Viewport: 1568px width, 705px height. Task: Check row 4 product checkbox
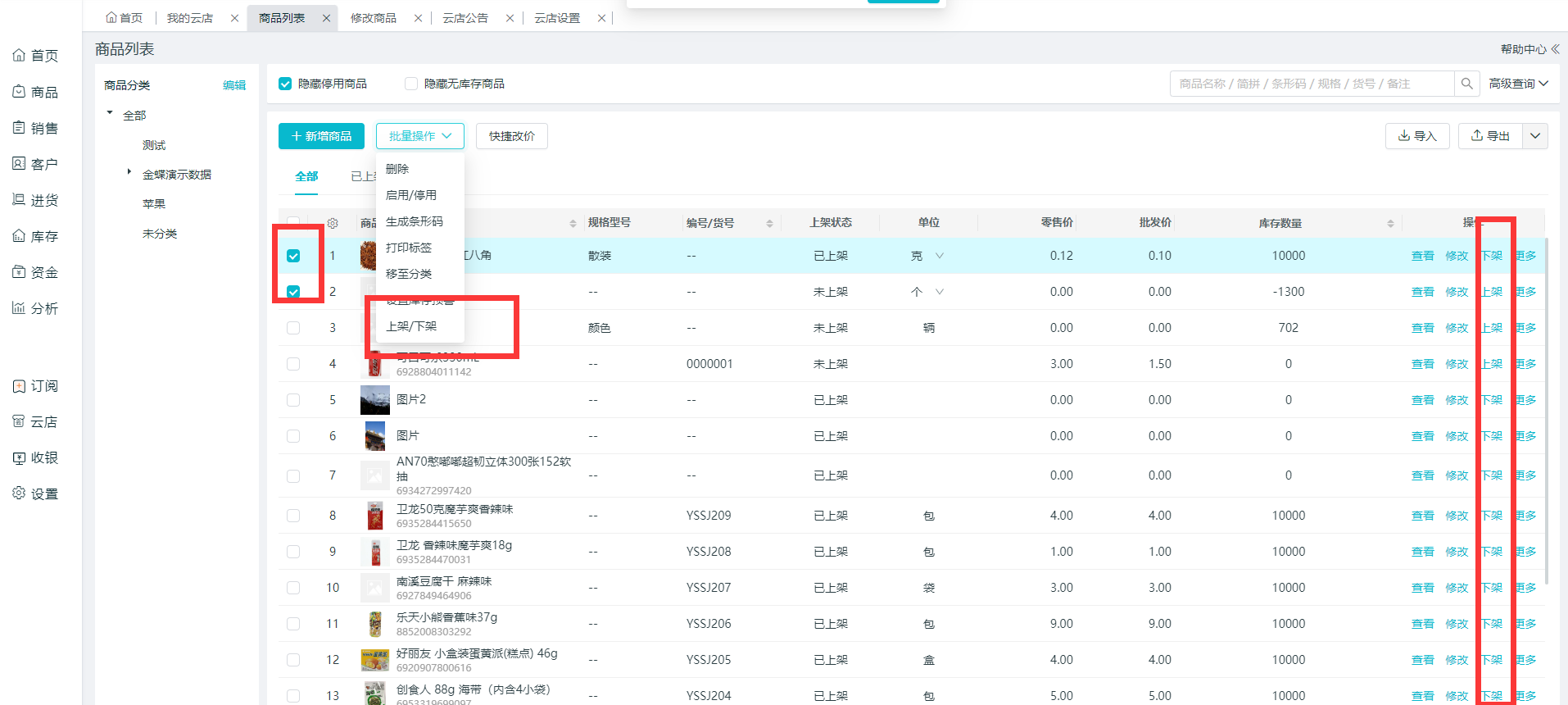pyautogui.click(x=293, y=364)
